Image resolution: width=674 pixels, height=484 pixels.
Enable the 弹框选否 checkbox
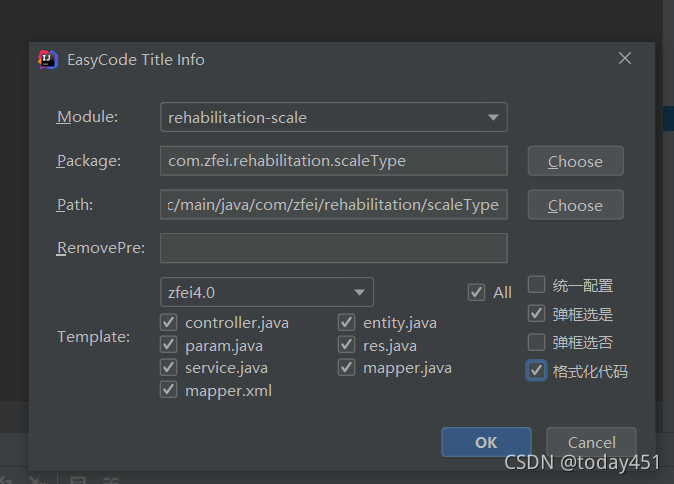[x=536, y=343]
